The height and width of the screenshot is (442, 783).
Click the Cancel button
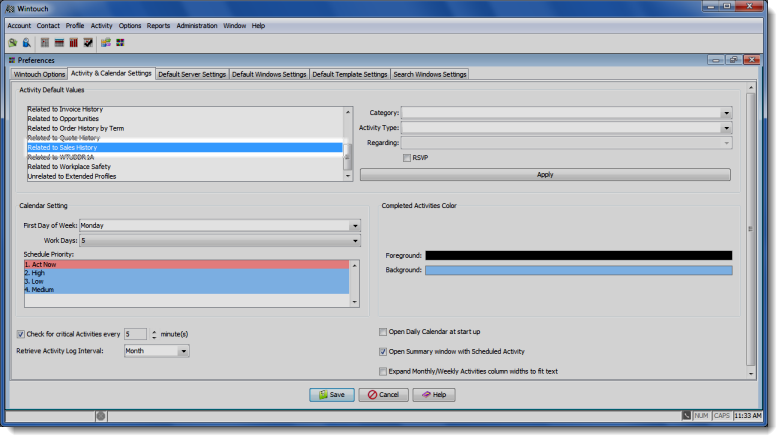click(384, 395)
